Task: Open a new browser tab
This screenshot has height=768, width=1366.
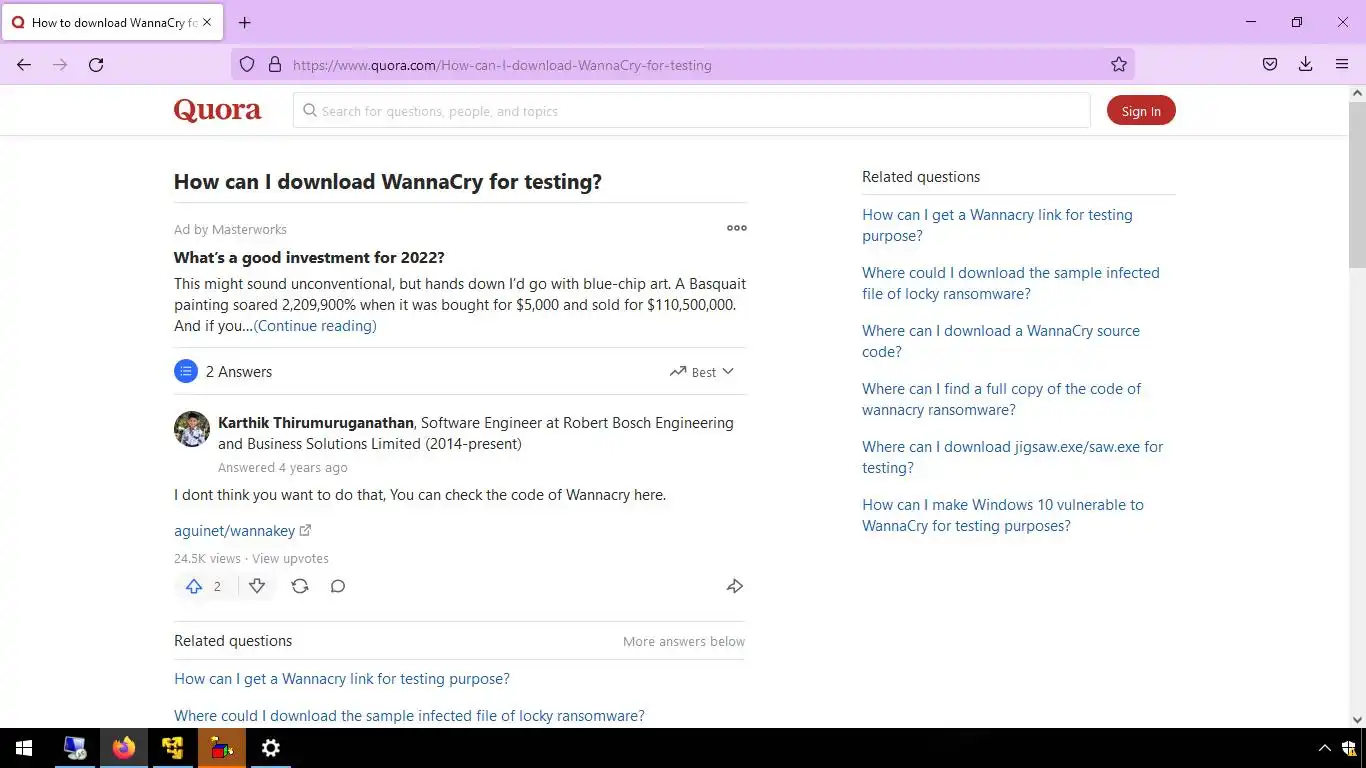Action: [x=245, y=22]
